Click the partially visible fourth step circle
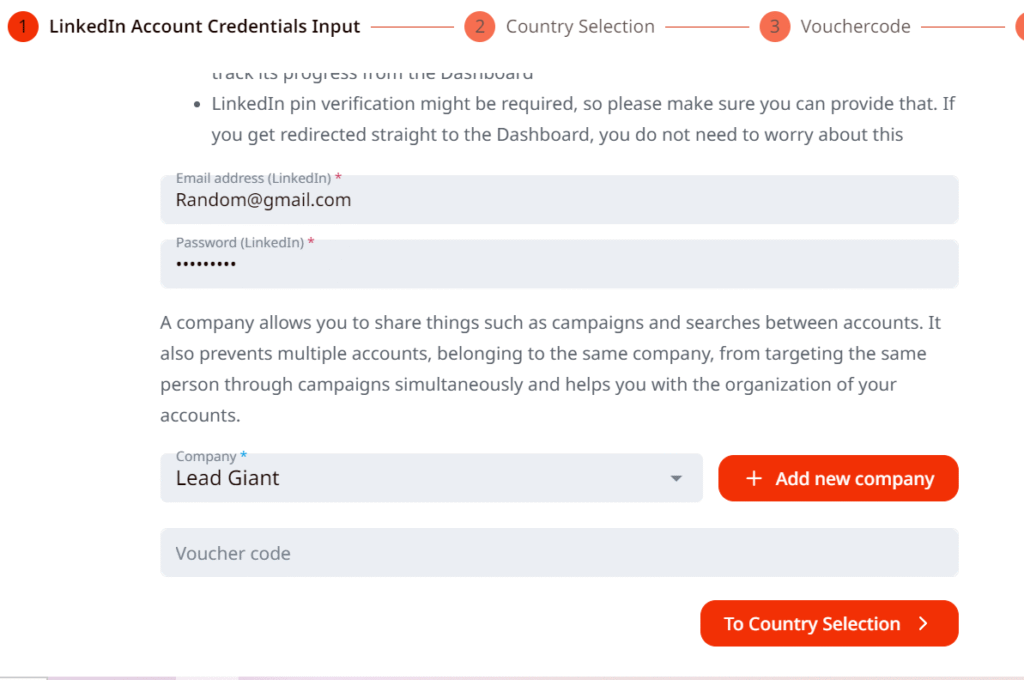Screen dimensions: 1024x680 [x=1018, y=27]
